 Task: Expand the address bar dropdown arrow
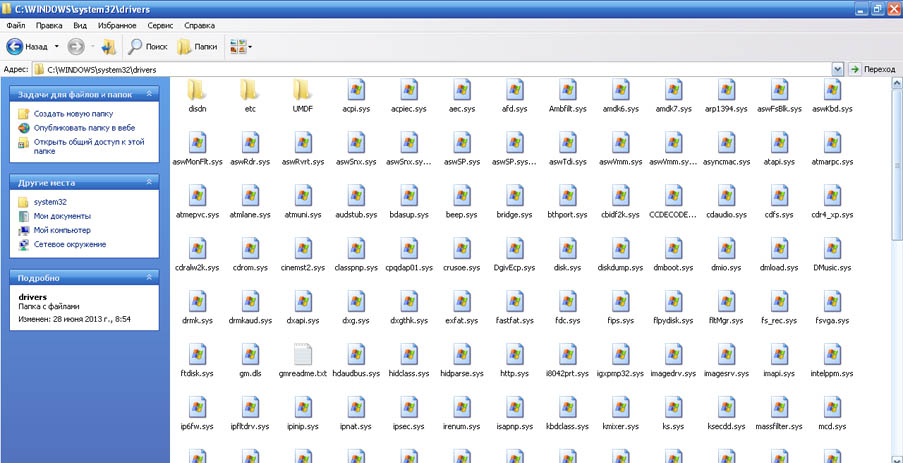click(837, 69)
